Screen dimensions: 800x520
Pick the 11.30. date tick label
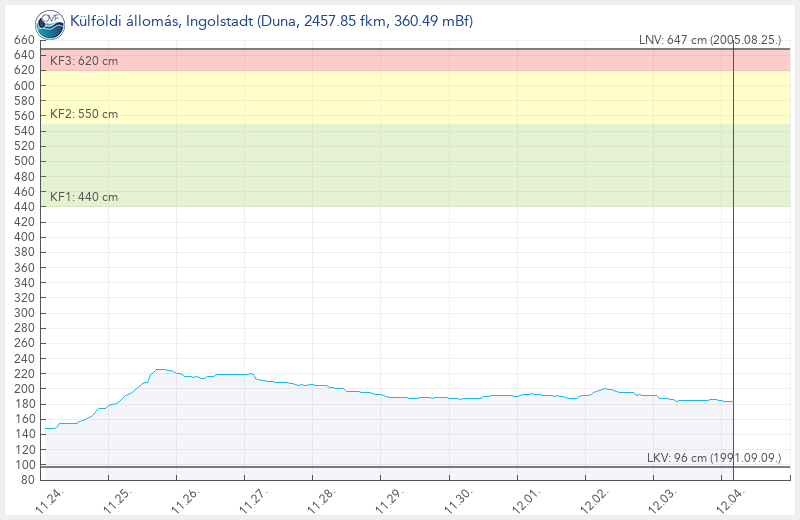click(x=459, y=497)
